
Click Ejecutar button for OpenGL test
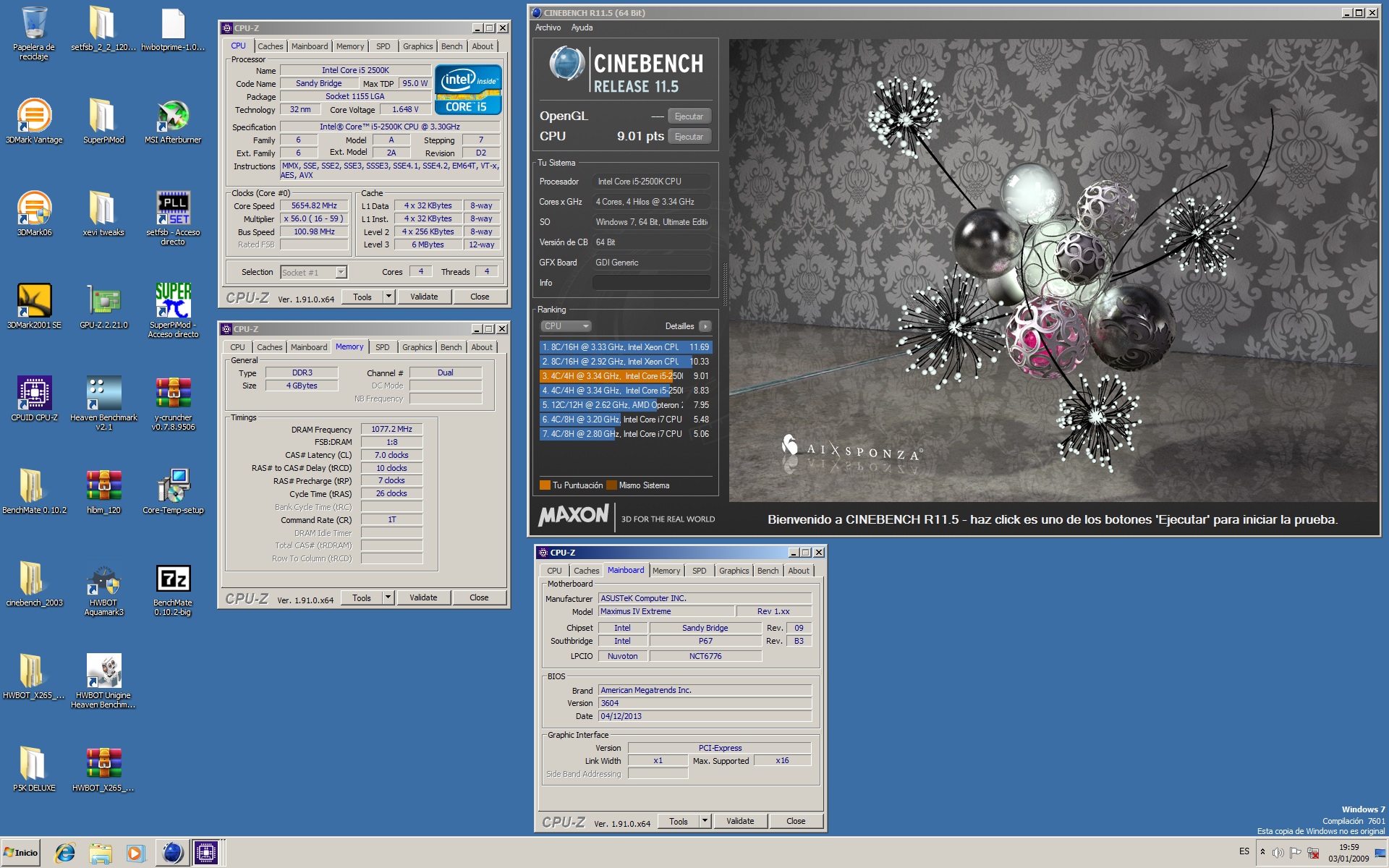pos(689,116)
